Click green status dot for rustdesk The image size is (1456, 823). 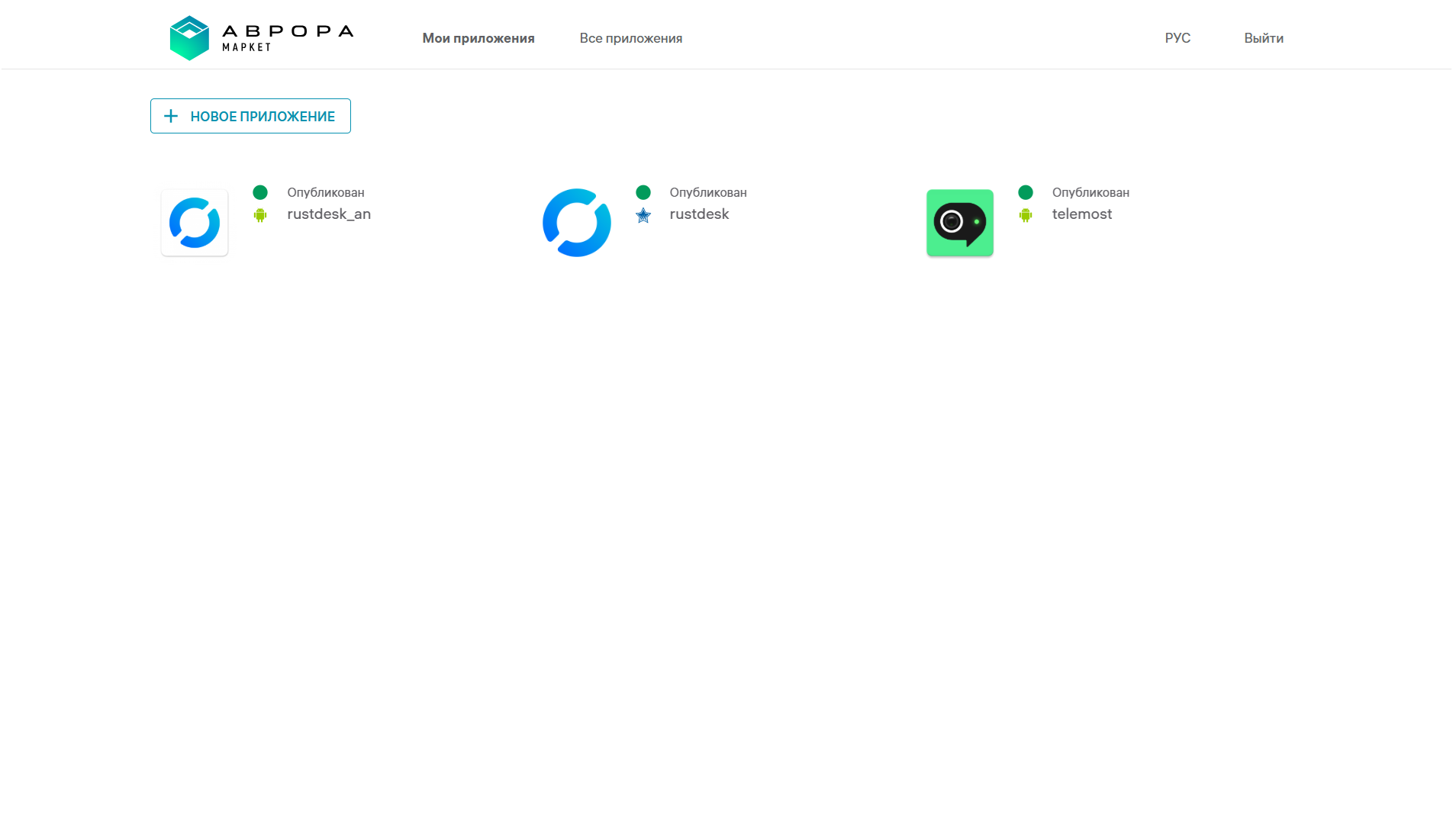coord(643,192)
